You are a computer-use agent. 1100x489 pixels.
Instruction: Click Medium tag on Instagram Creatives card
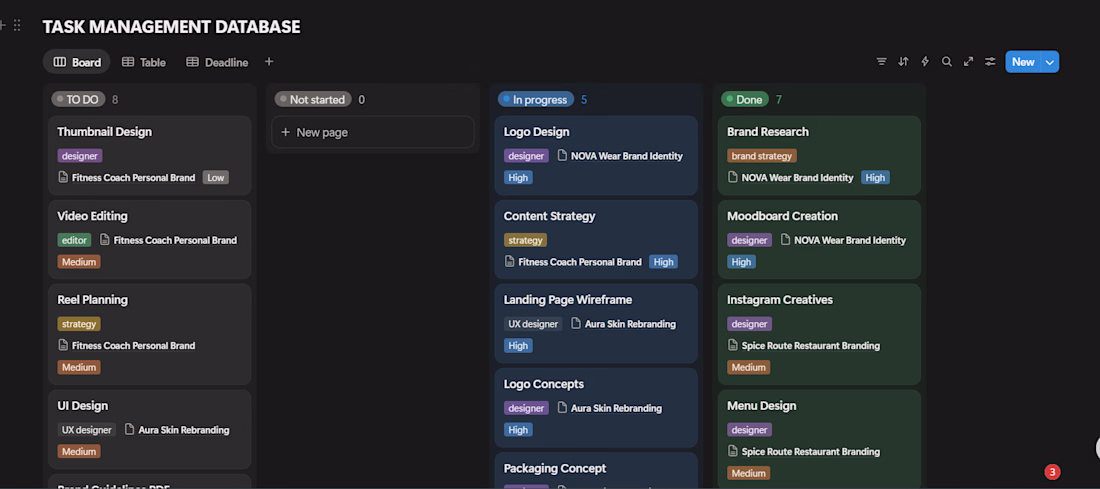point(749,367)
